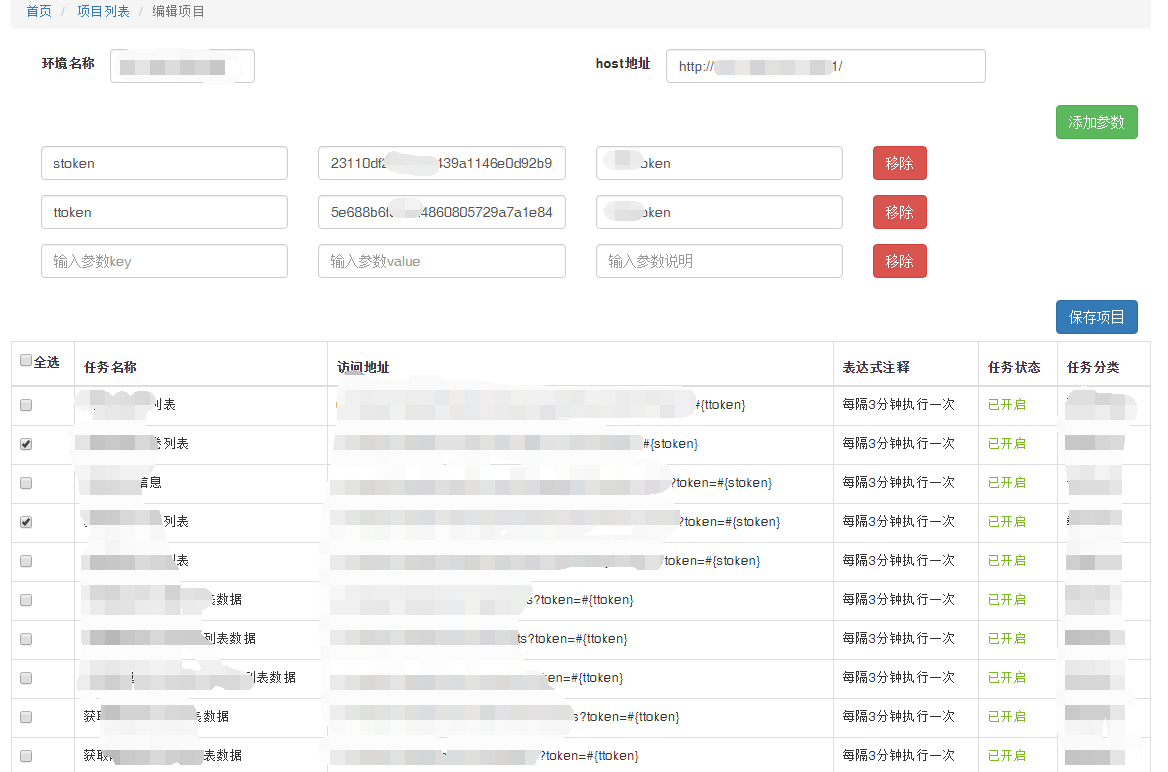This screenshot has height=772, width=1168.
Task: Click the 任务状态 column header
Action: click(1014, 367)
